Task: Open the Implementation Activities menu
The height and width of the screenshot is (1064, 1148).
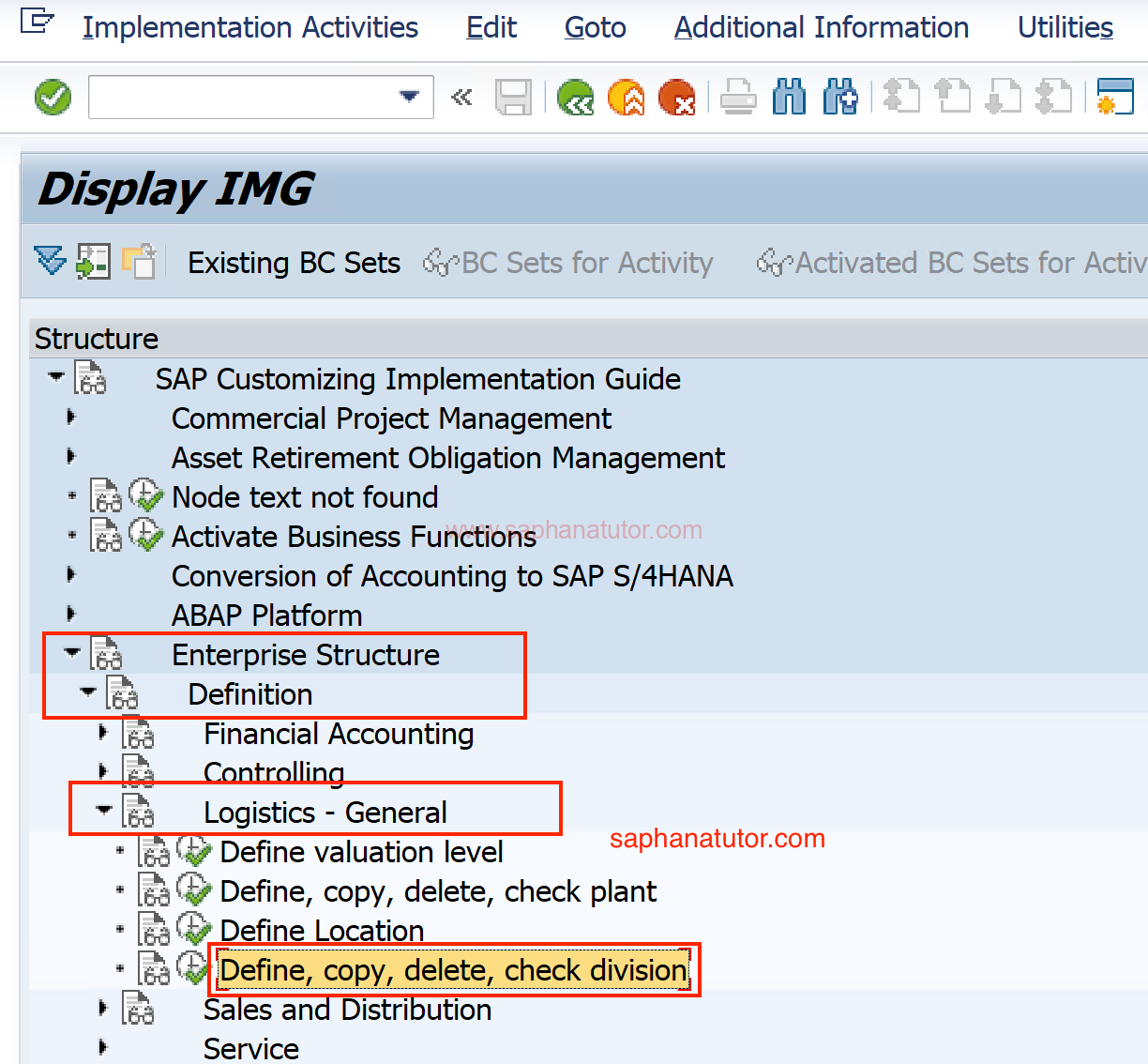Action: (x=250, y=28)
